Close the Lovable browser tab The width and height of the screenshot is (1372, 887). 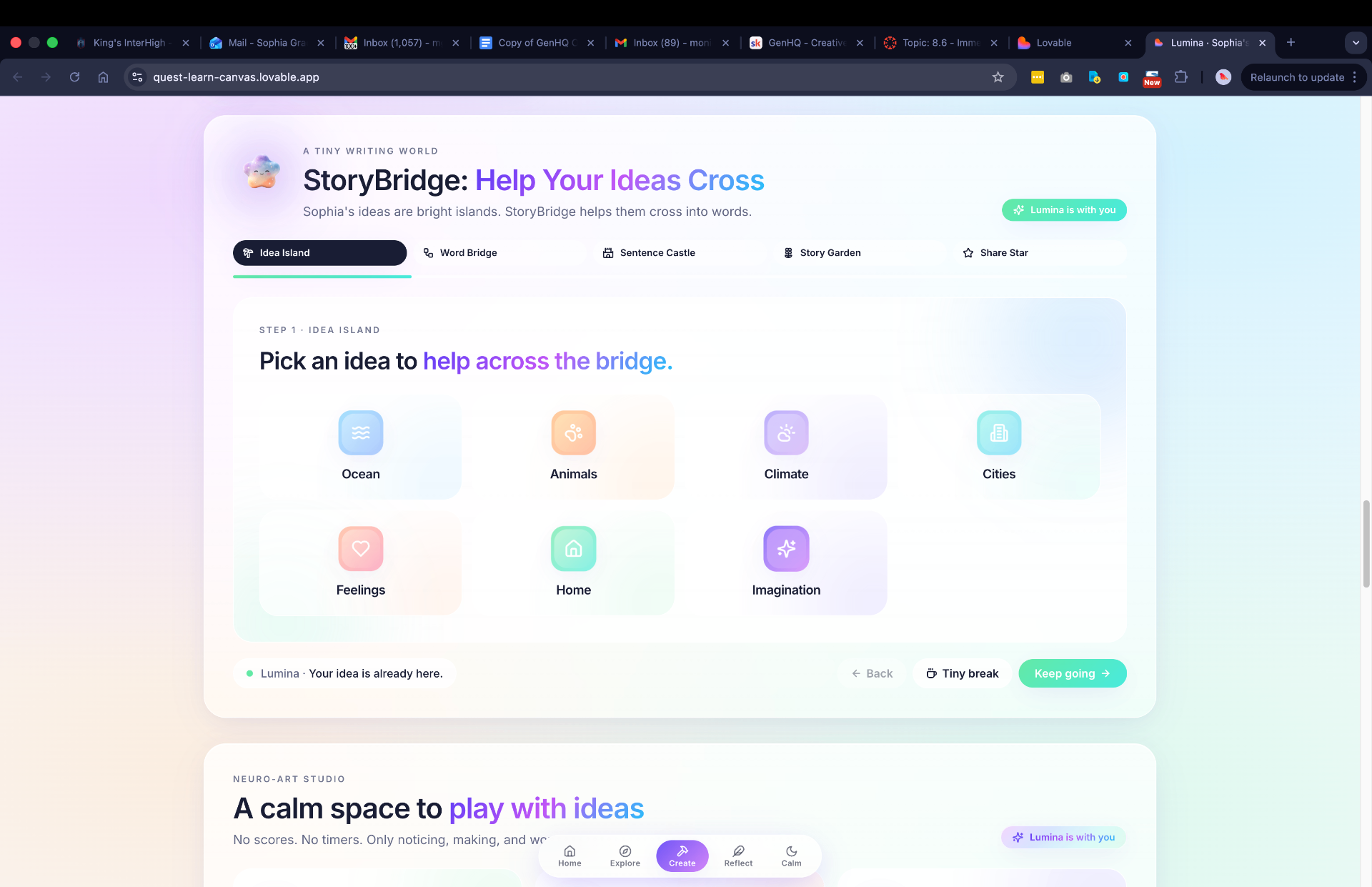coord(1128,43)
